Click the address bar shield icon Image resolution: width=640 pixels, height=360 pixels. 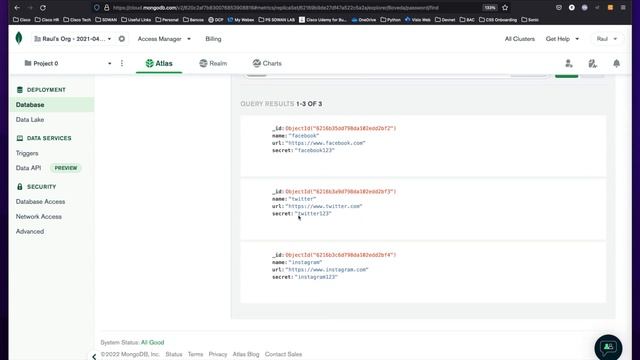click(96, 8)
